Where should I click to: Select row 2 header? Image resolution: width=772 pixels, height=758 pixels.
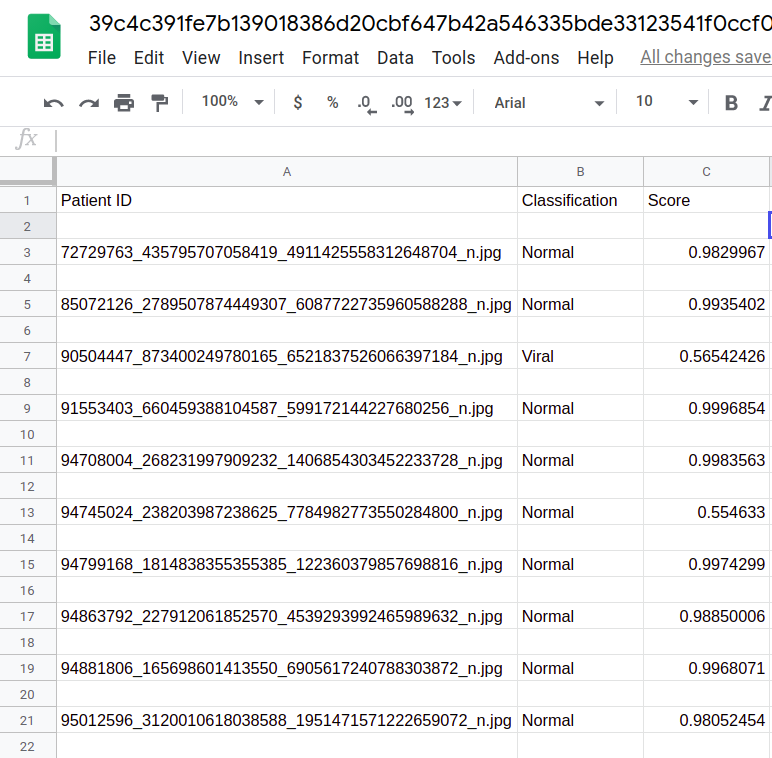(27, 226)
